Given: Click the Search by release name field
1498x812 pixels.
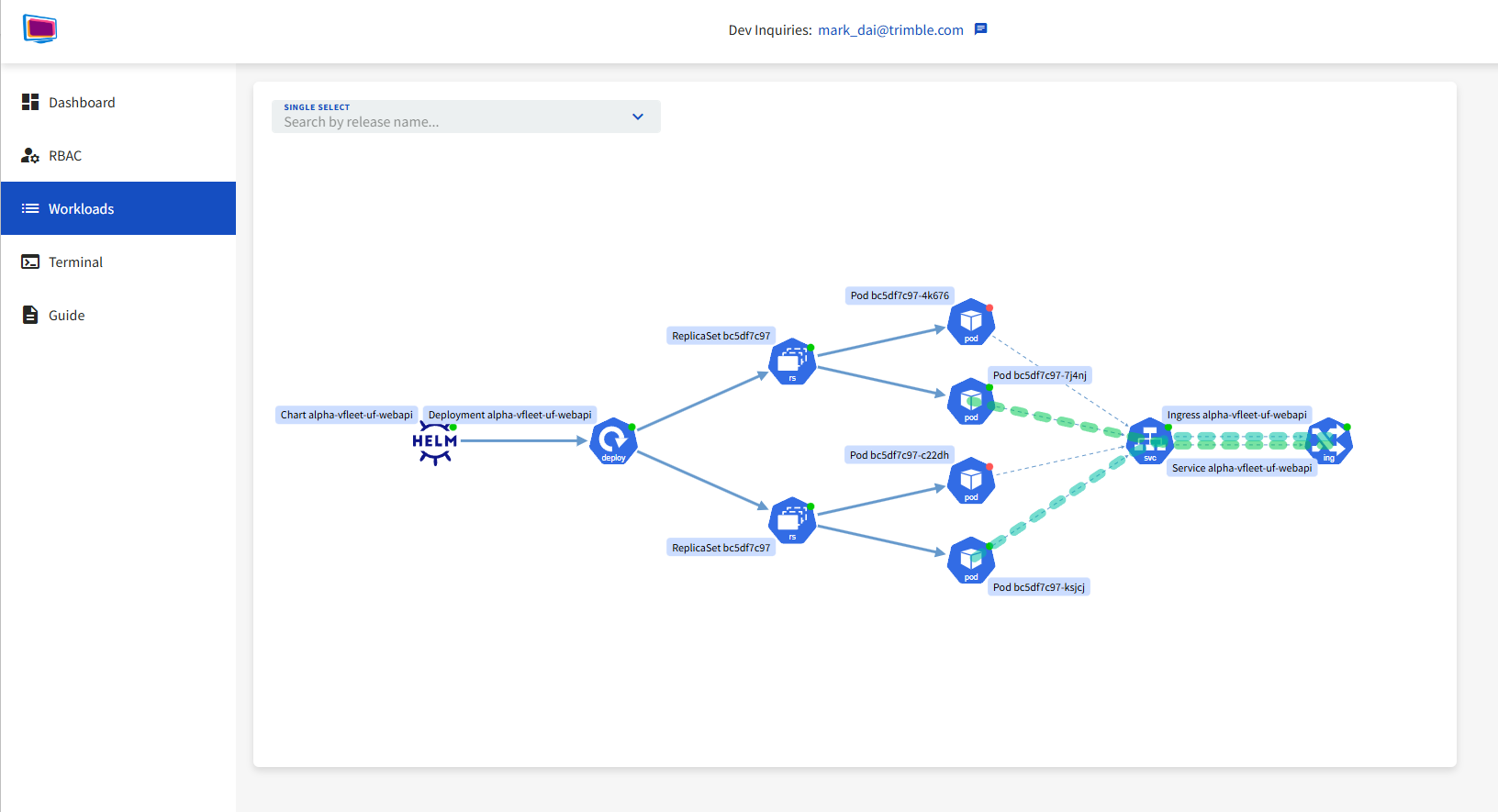Looking at the screenshot, I should click(x=450, y=121).
